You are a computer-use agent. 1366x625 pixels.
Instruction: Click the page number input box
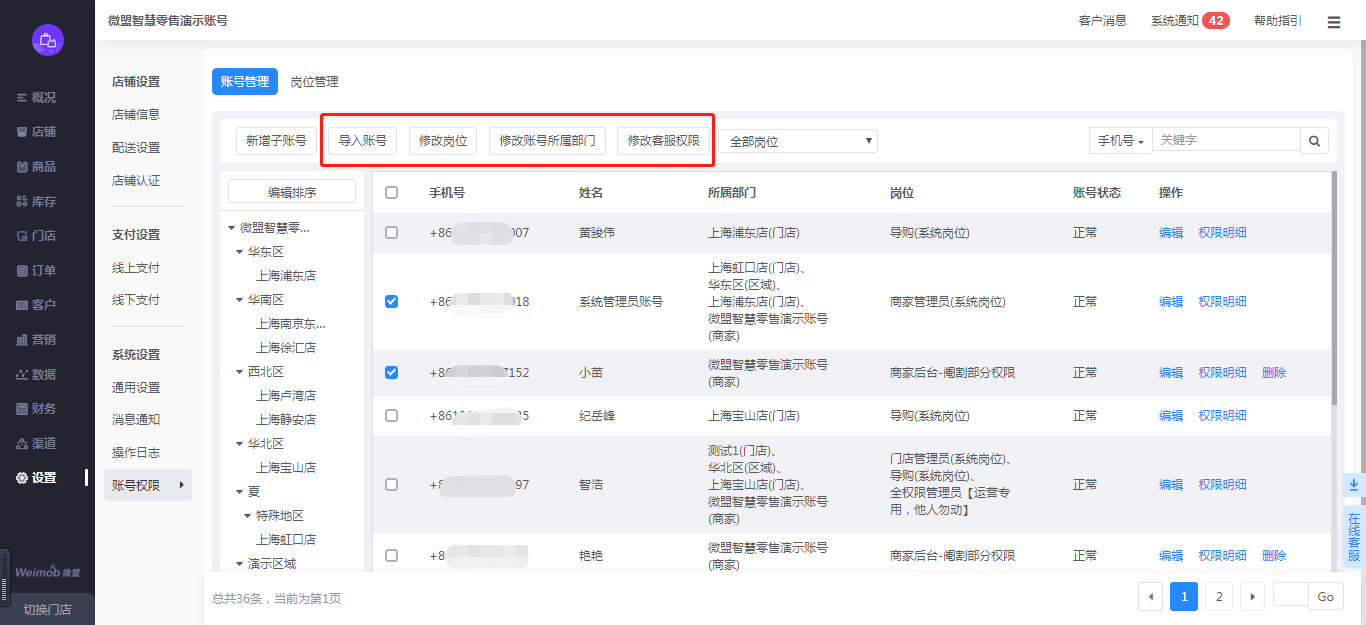[1291, 595]
